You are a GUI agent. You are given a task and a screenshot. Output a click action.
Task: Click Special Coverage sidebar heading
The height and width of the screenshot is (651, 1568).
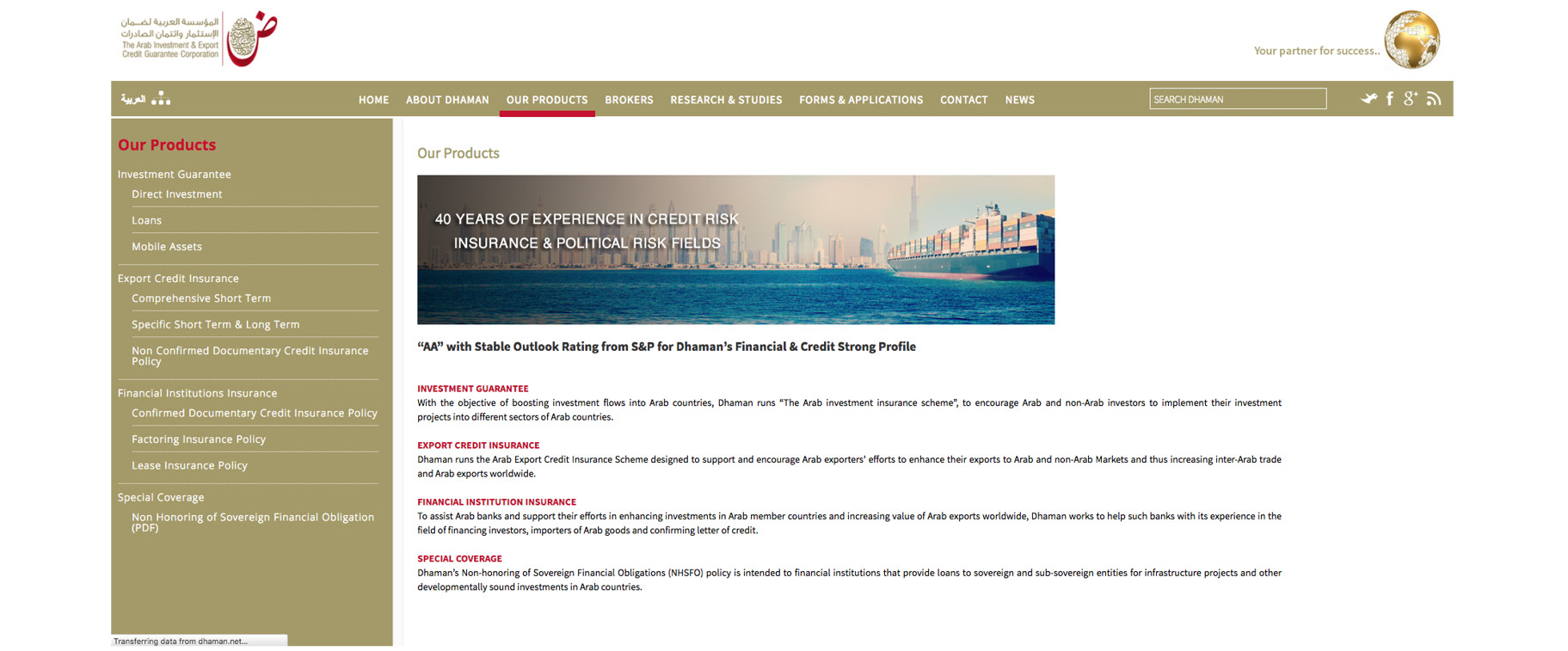click(161, 497)
